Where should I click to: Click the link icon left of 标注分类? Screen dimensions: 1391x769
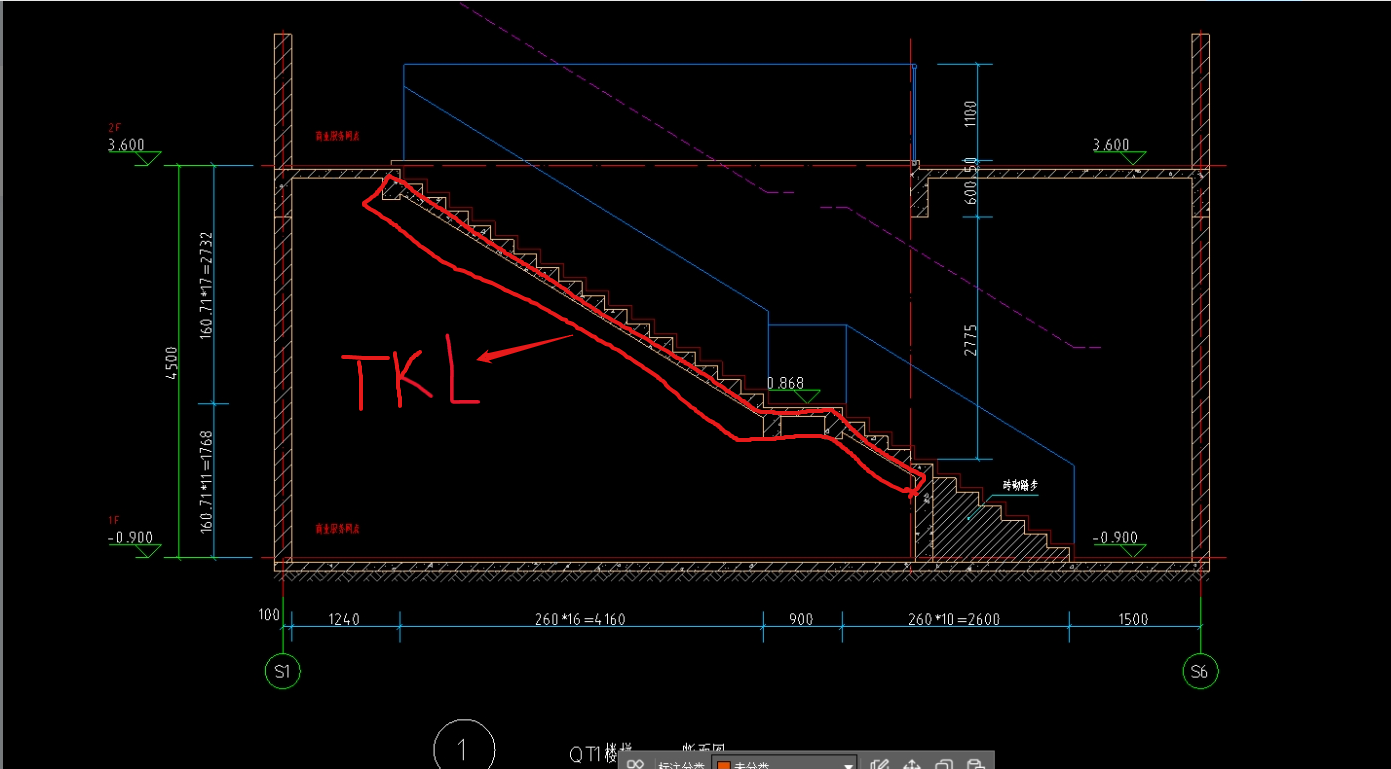635,765
